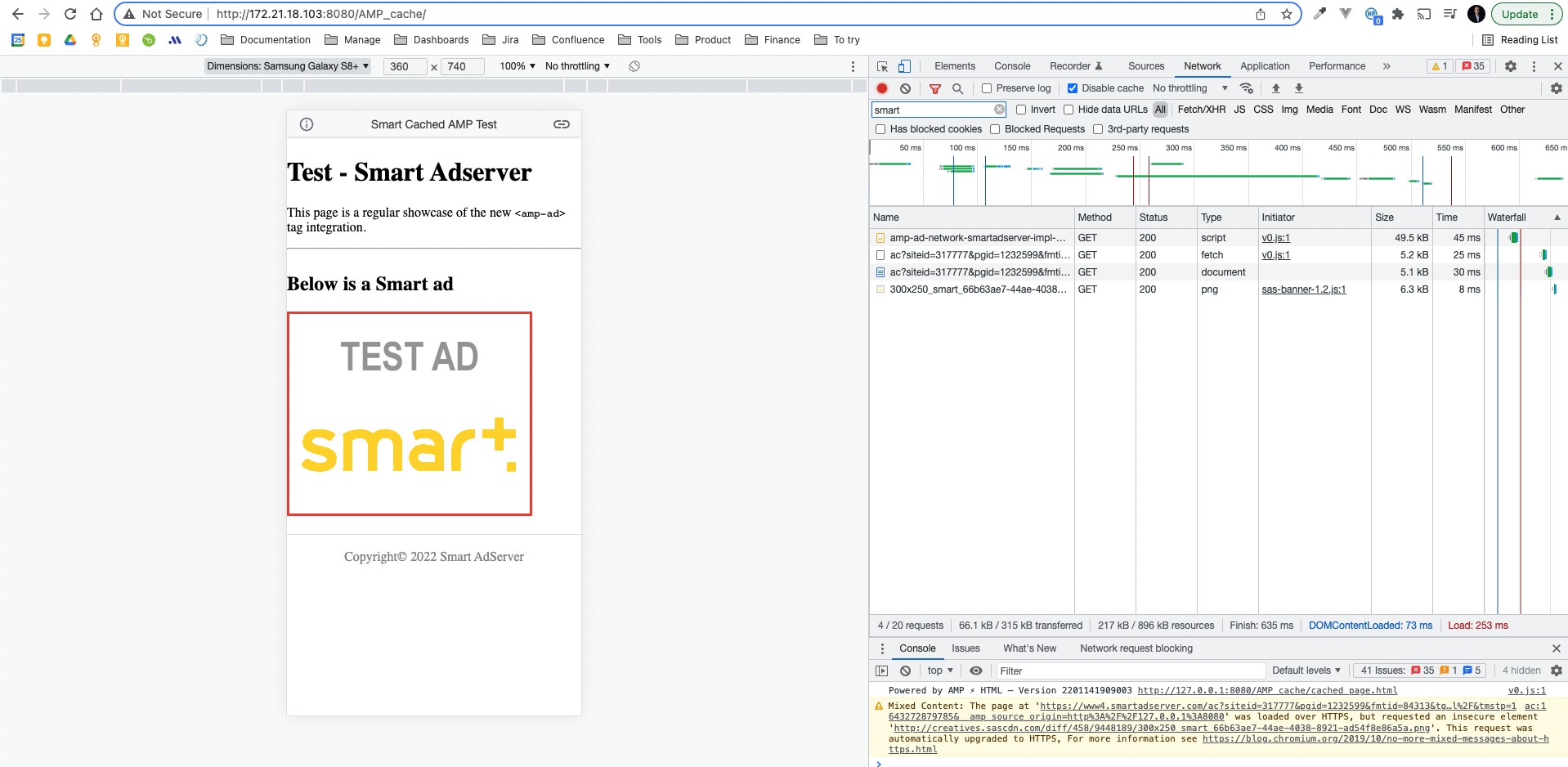Image resolution: width=1568 pixels, height=767 pixels.
Task: Open the Dimensions Samsung Galaxy S8+ dropdown
Action: [288, 66]
